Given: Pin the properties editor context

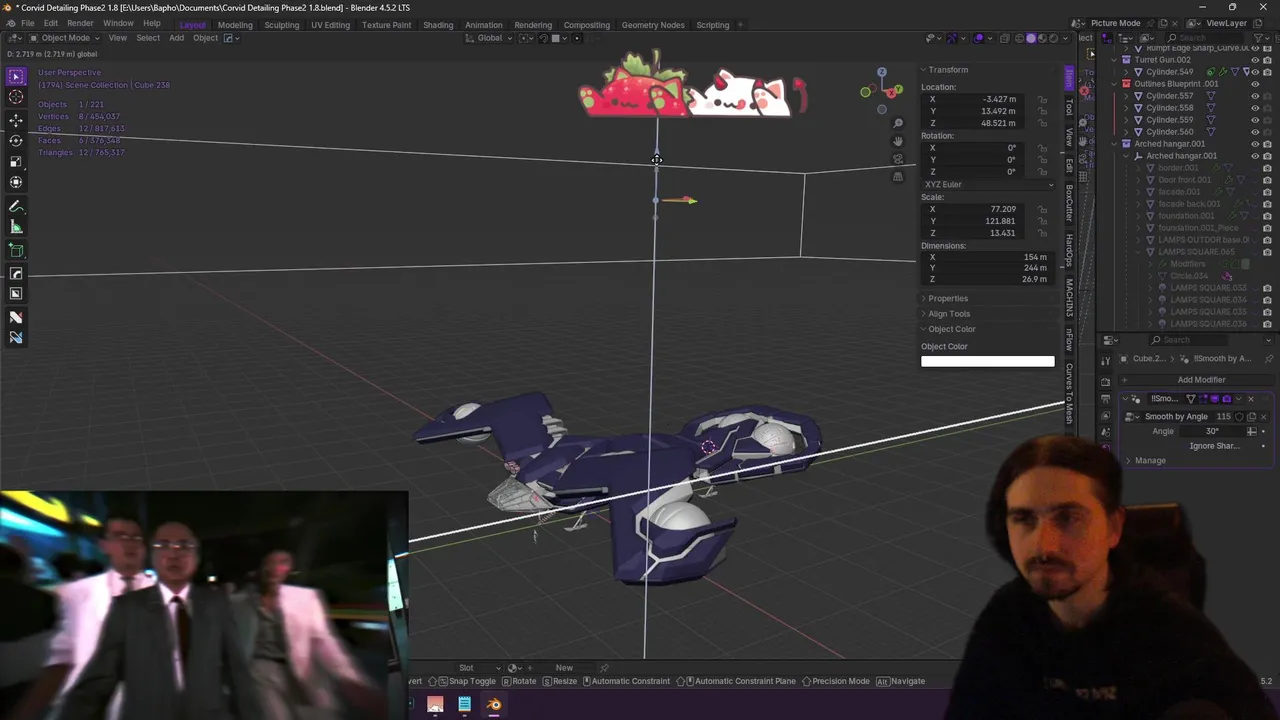Looking at the screenshot, I should click(x=1269, y=359).
